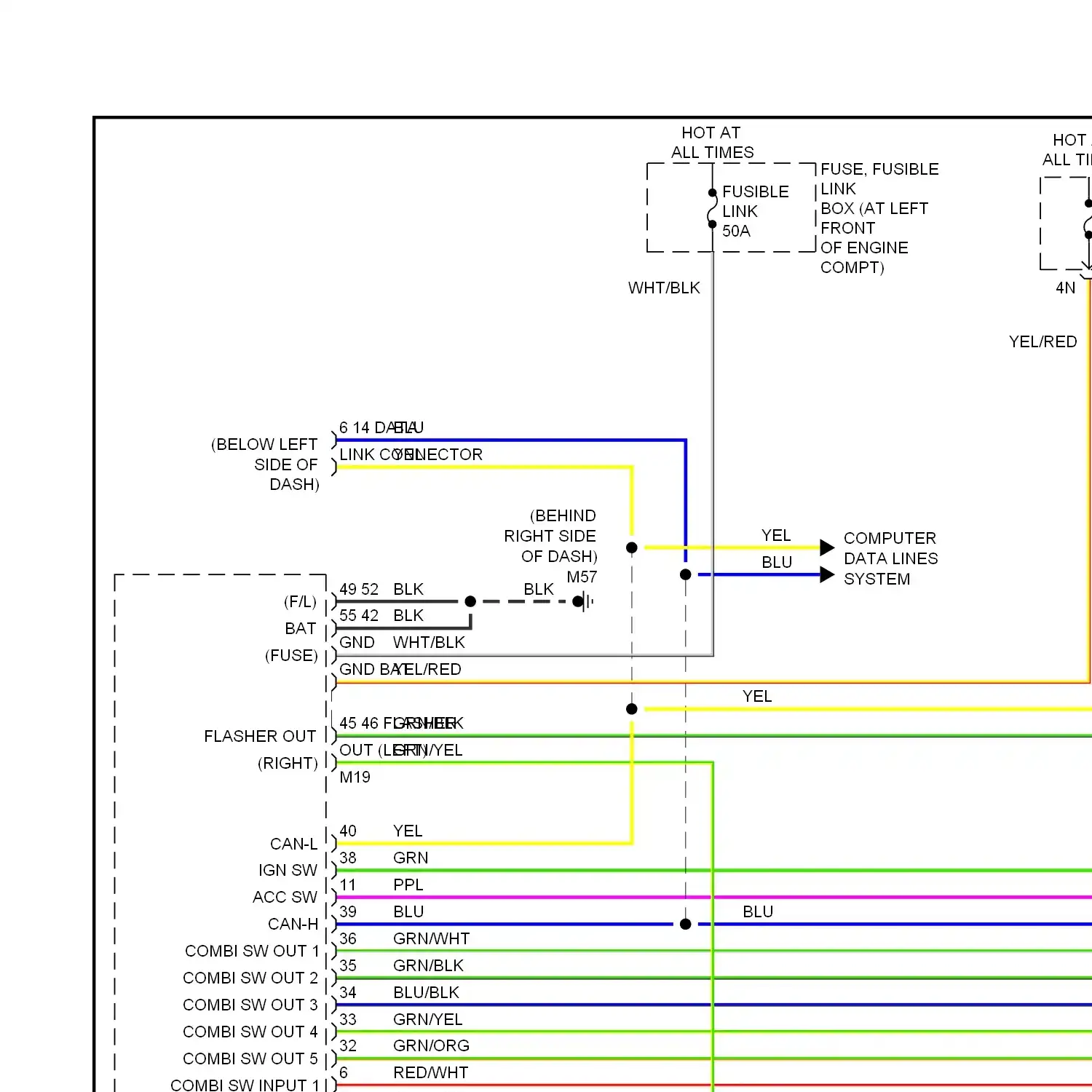1092x1092 pixels.
Task: Click the PPL wire color label
Action: [x=408, y=885]
